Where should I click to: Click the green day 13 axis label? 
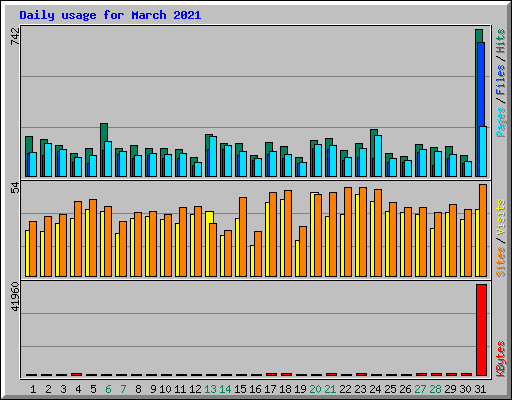[210, 389]
